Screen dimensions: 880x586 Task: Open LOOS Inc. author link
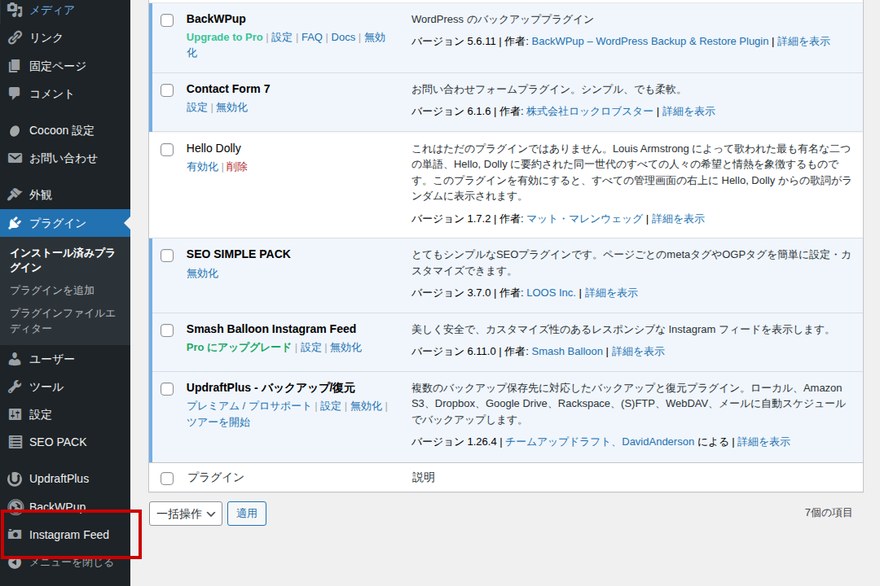coord(551,292)
